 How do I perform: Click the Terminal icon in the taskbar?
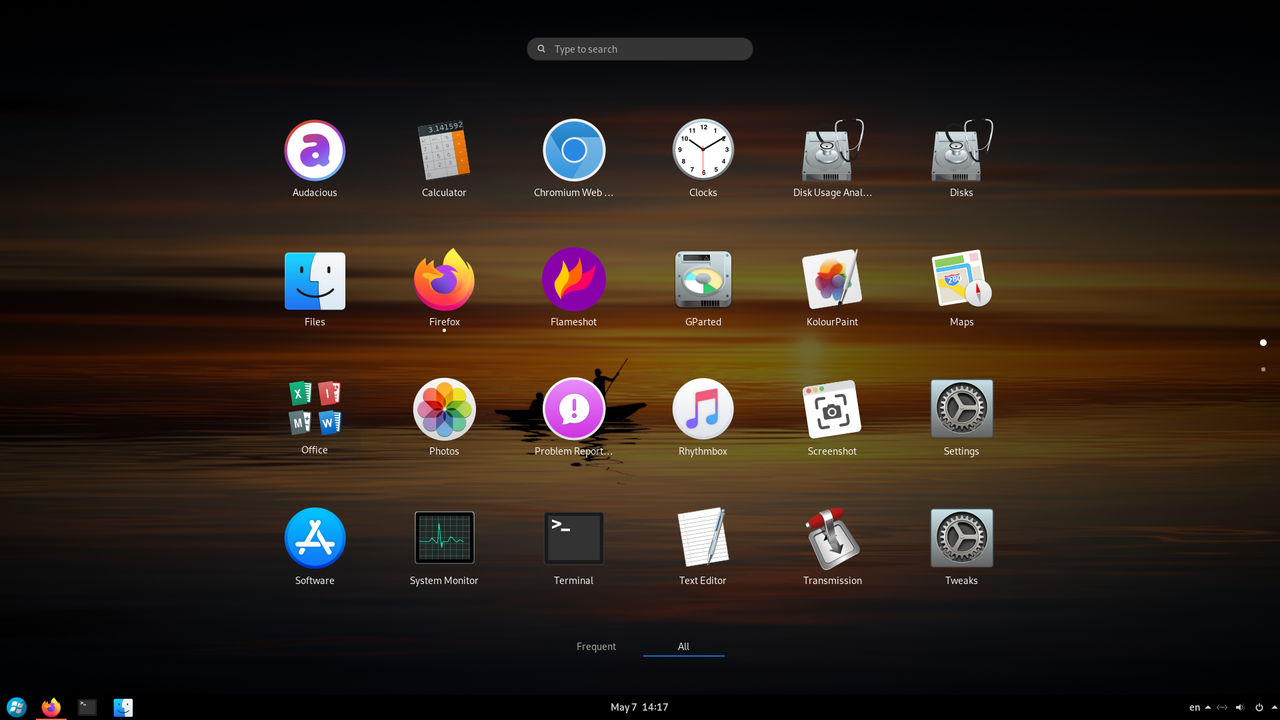88,707
